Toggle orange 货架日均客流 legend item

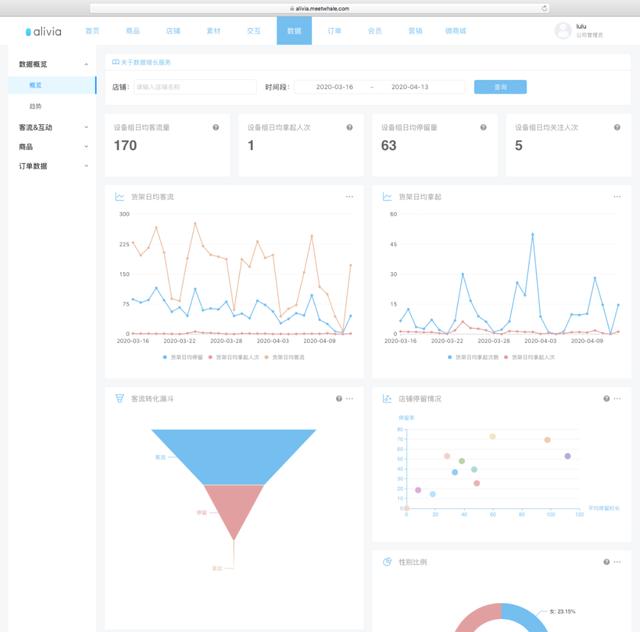click(x=284, y=357)
